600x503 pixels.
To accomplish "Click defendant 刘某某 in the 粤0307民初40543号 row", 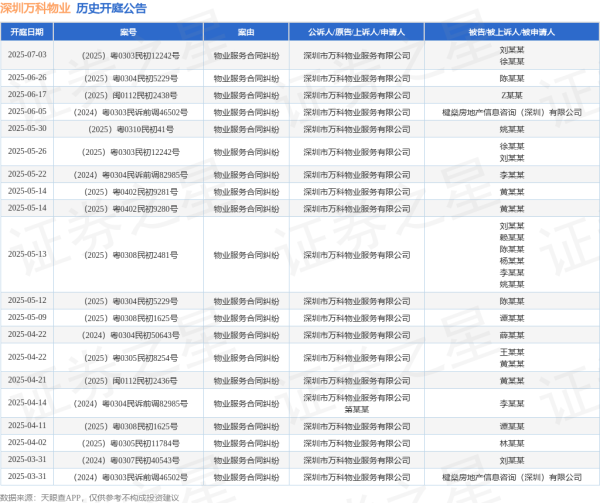I will point(512,460).
